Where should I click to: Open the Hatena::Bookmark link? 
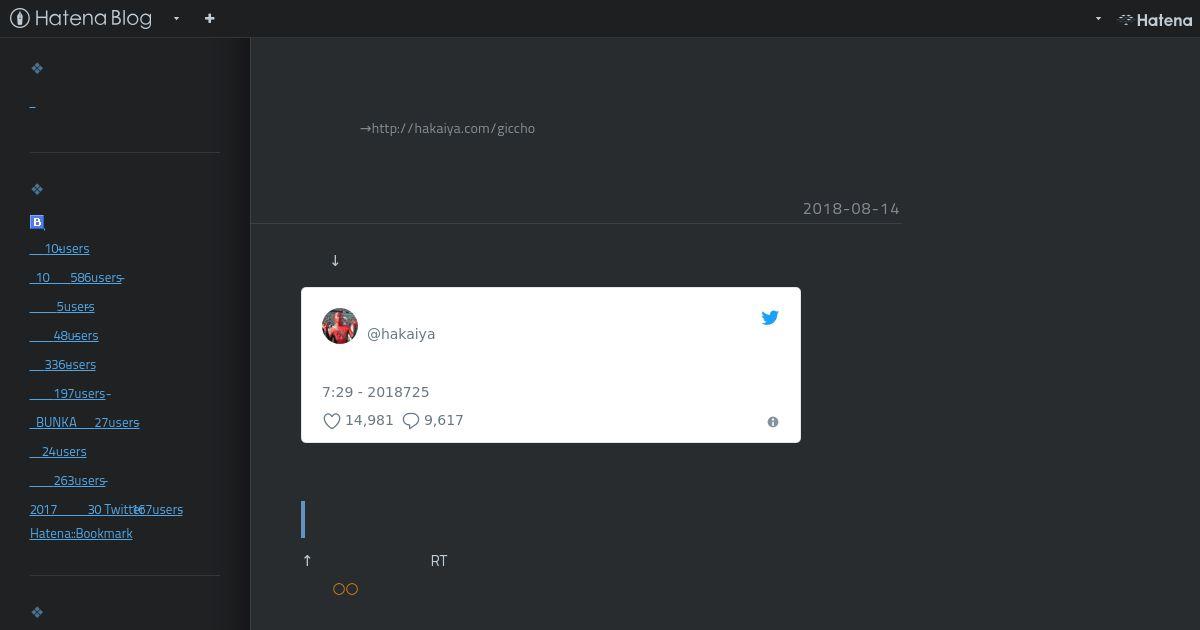tap(81, 533)
